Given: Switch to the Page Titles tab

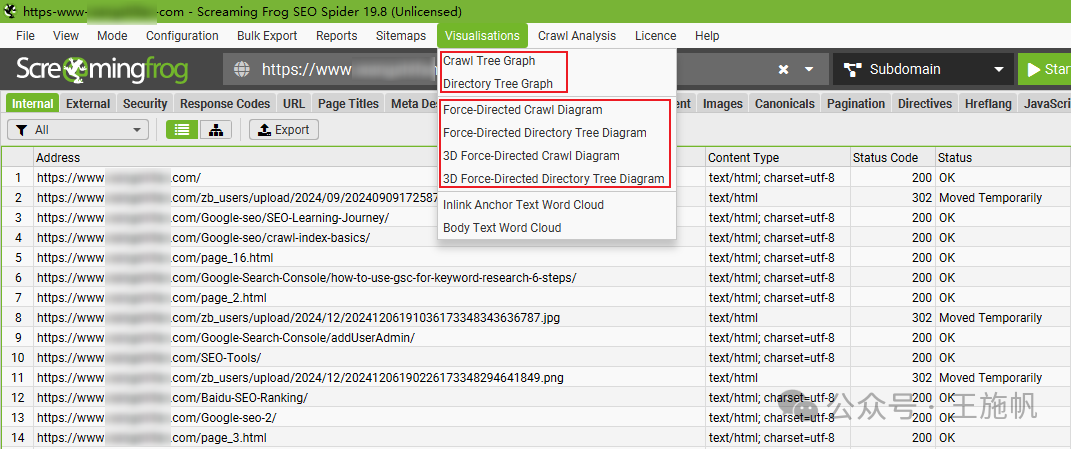Looking at the screenshot, I should (x=348, y=103).
